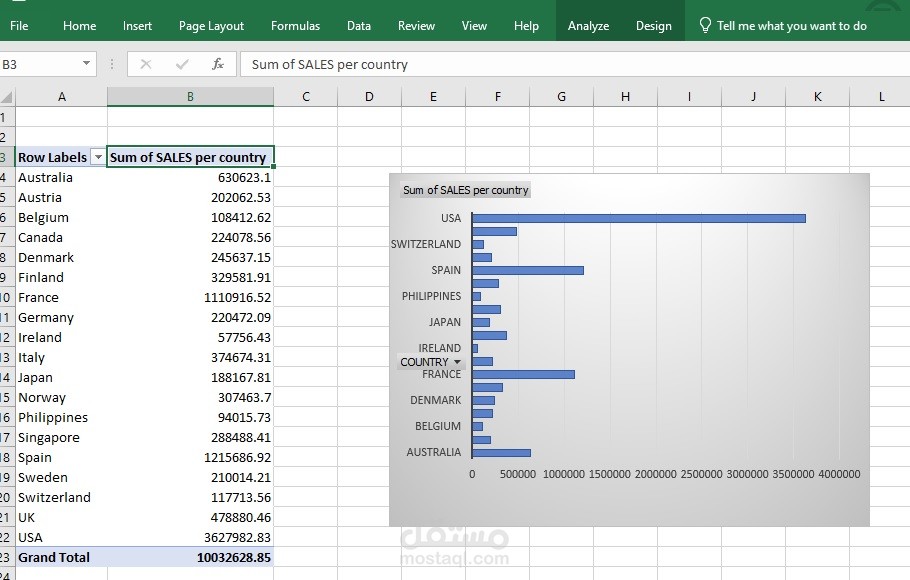Click the USA axis label in chart
This screenshot has width=910, height=580.
tap(450, 218)
